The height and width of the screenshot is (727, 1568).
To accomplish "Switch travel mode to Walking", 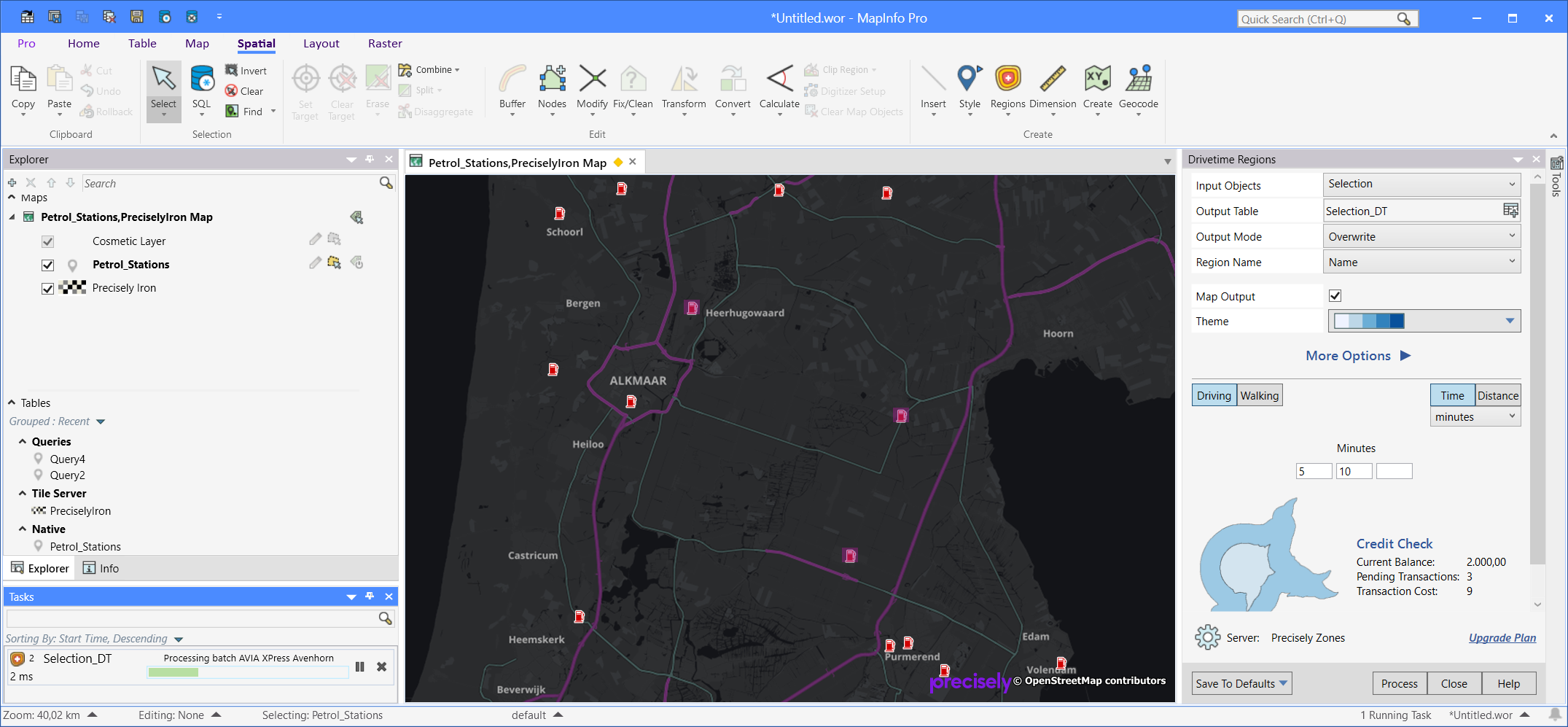I will (x=1259, y=395).
